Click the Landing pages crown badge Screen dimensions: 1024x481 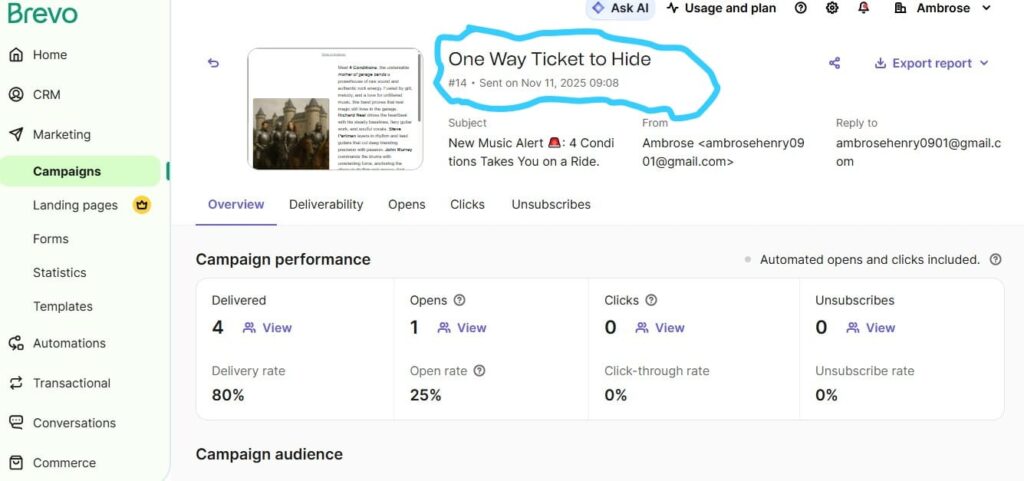(142, 205)
